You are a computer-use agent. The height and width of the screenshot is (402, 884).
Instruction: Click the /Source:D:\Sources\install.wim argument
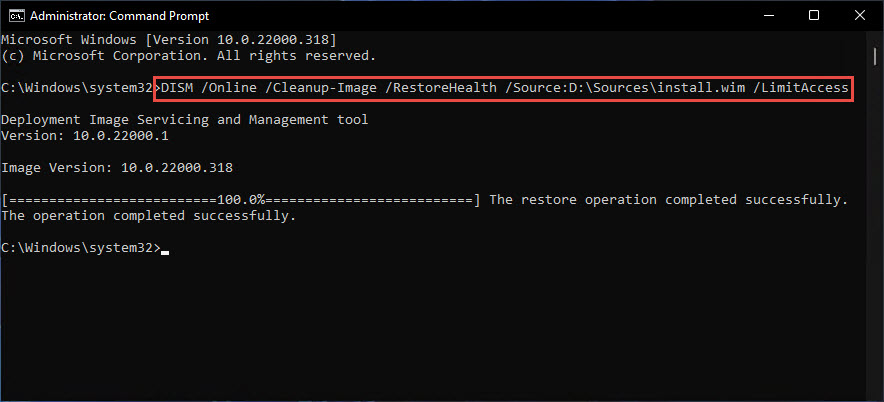pyautogui.click(x=630, y=88)
